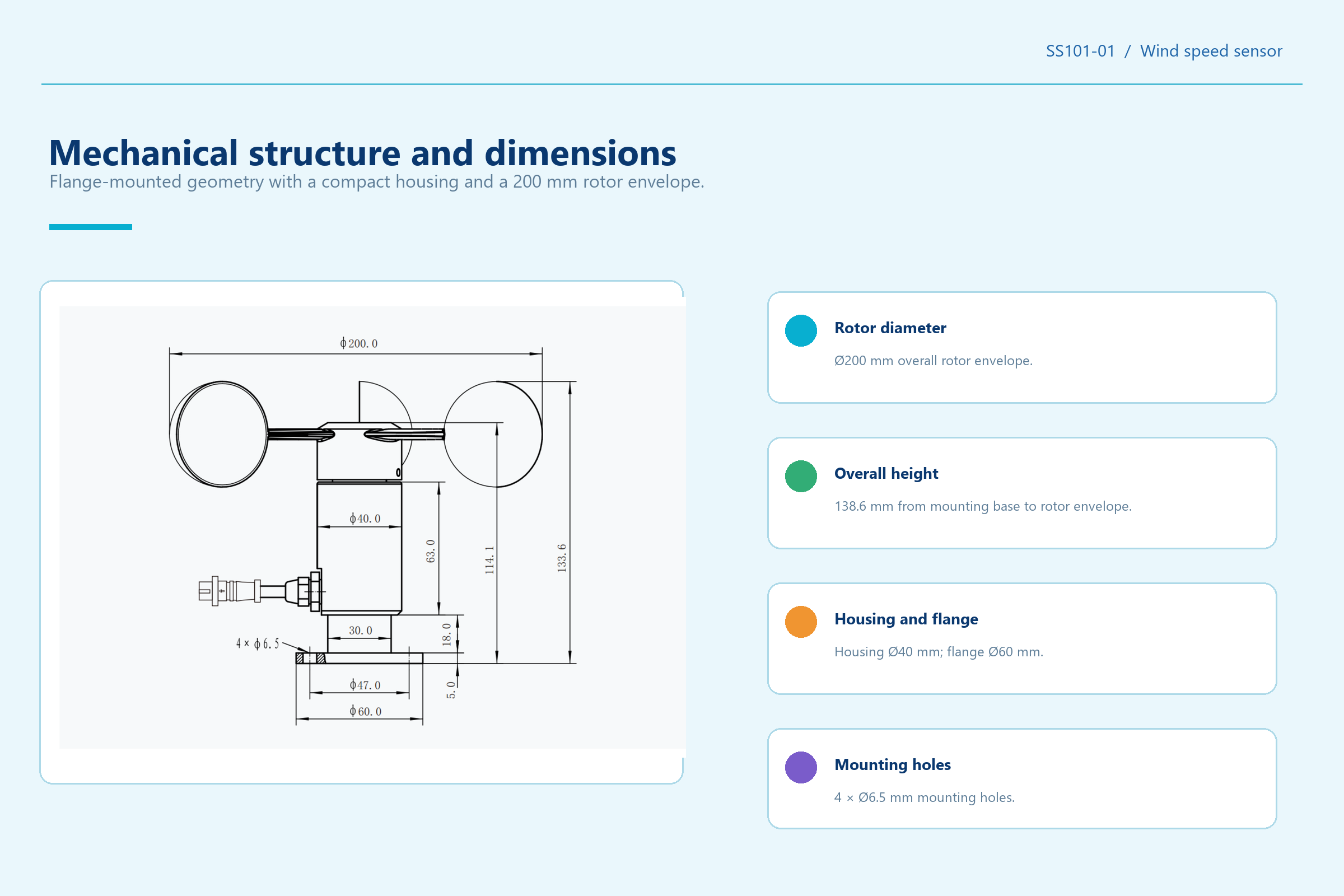The width and height of the screenshot is (1344, 896).
Task: Click the Mechanical structure and dimensions title
Action: pyautogui.click(x=362, y=153)
